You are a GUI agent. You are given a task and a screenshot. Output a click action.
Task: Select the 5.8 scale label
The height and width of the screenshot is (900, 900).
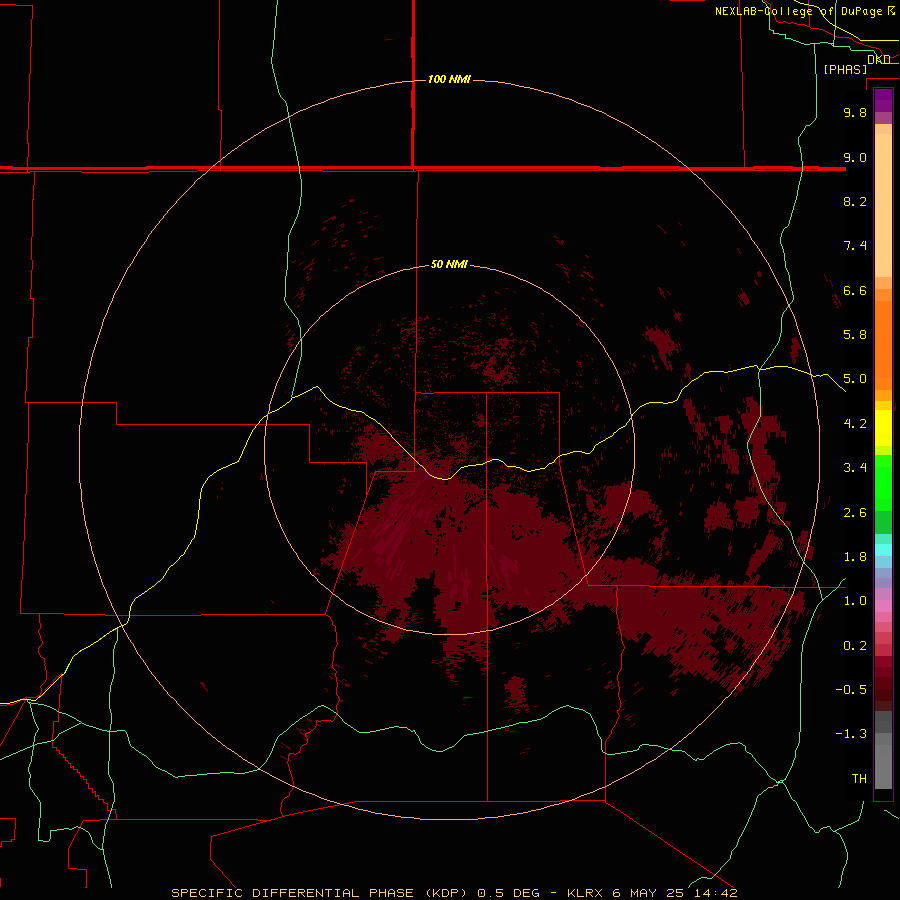855,334
